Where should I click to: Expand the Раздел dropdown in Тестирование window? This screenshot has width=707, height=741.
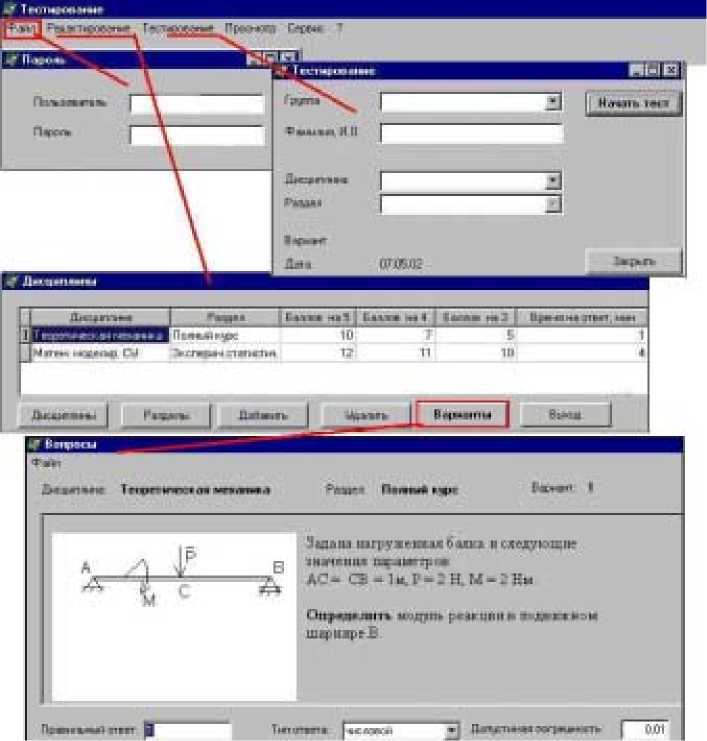tap(552, 204)
